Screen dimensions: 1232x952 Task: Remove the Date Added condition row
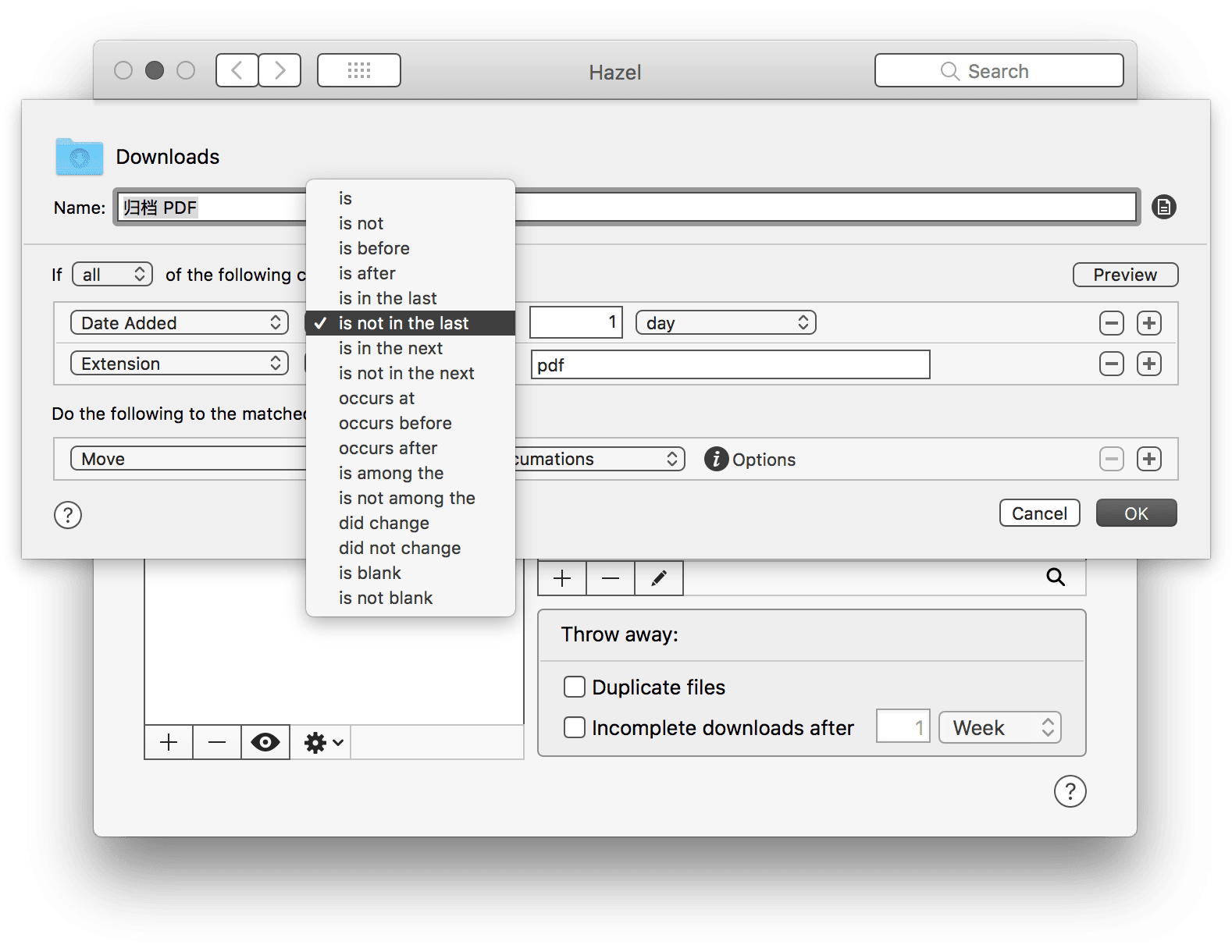1111,323
